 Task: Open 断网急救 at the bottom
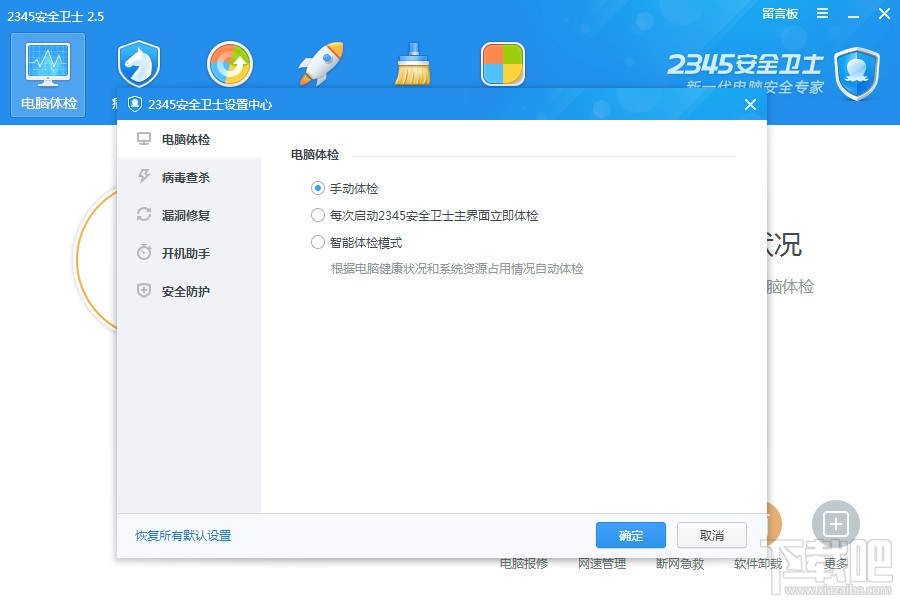click(x=680, y=563)
